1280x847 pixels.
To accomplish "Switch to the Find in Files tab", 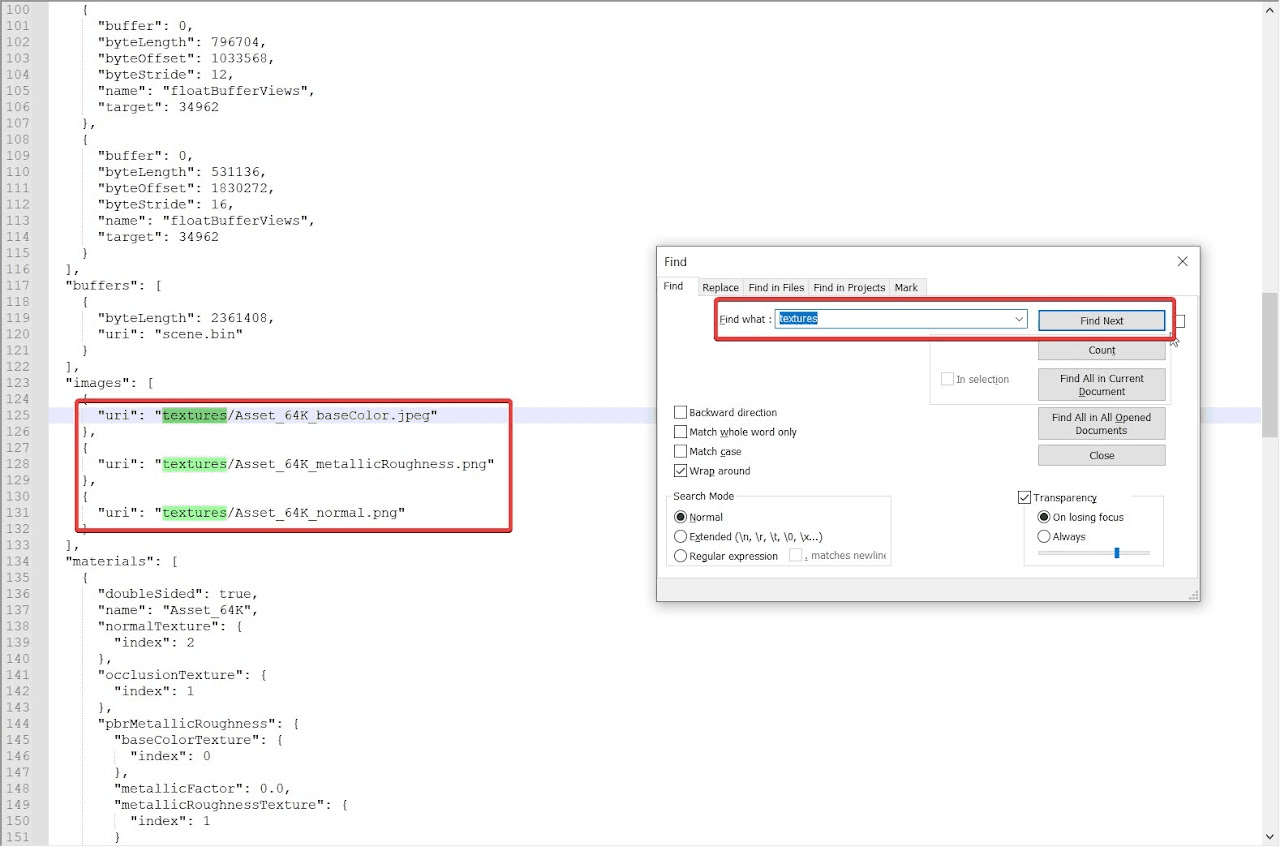I will 776,287.
